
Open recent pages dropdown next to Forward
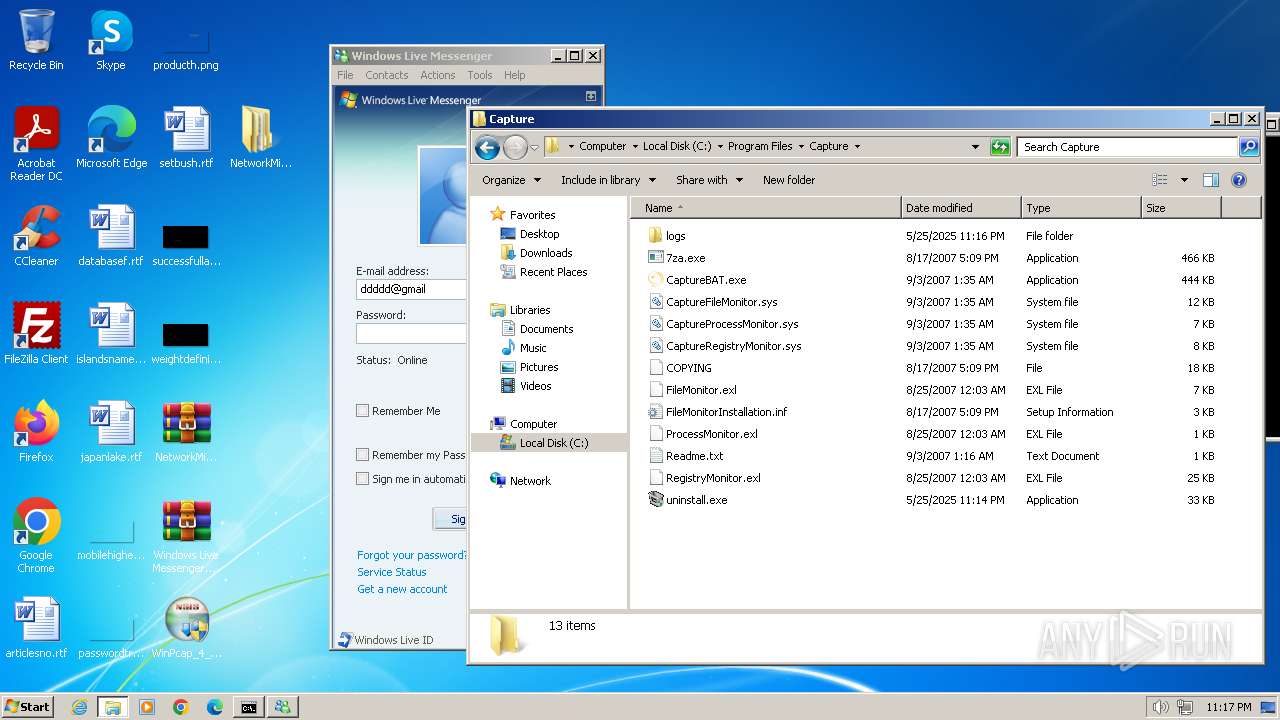point(534,148)
